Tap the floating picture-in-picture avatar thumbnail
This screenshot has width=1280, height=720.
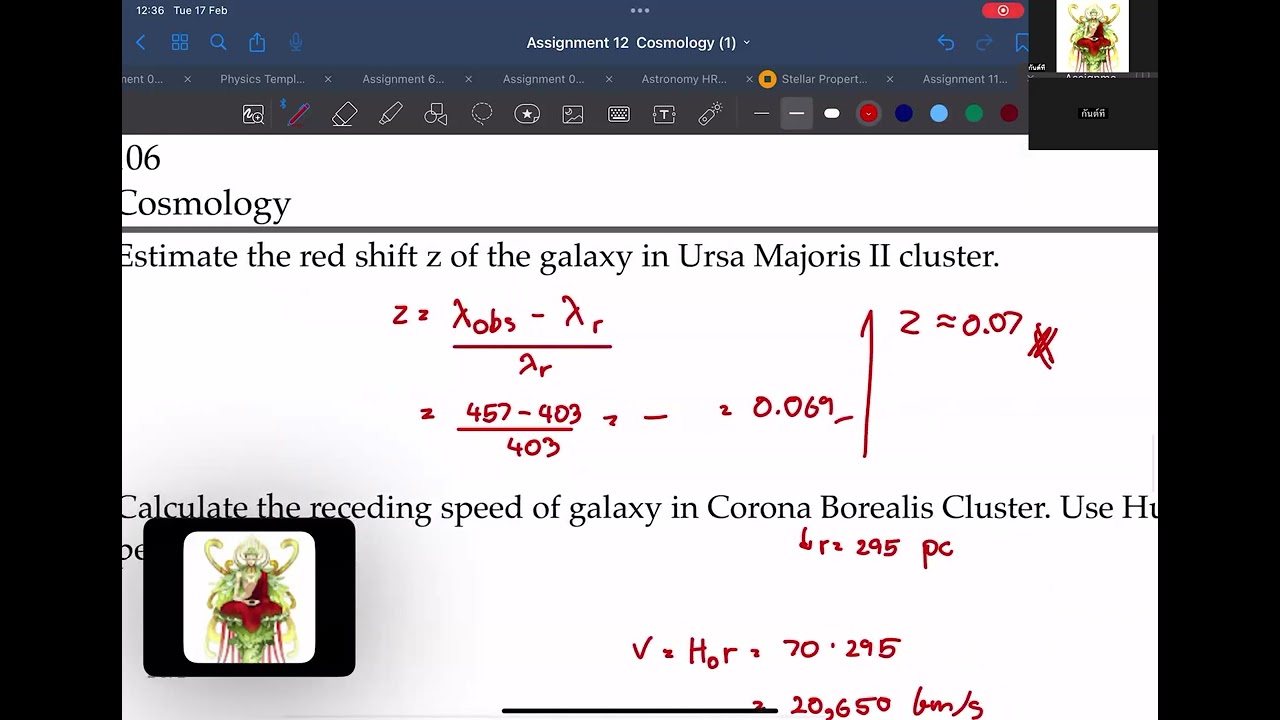tap(249, 598)
